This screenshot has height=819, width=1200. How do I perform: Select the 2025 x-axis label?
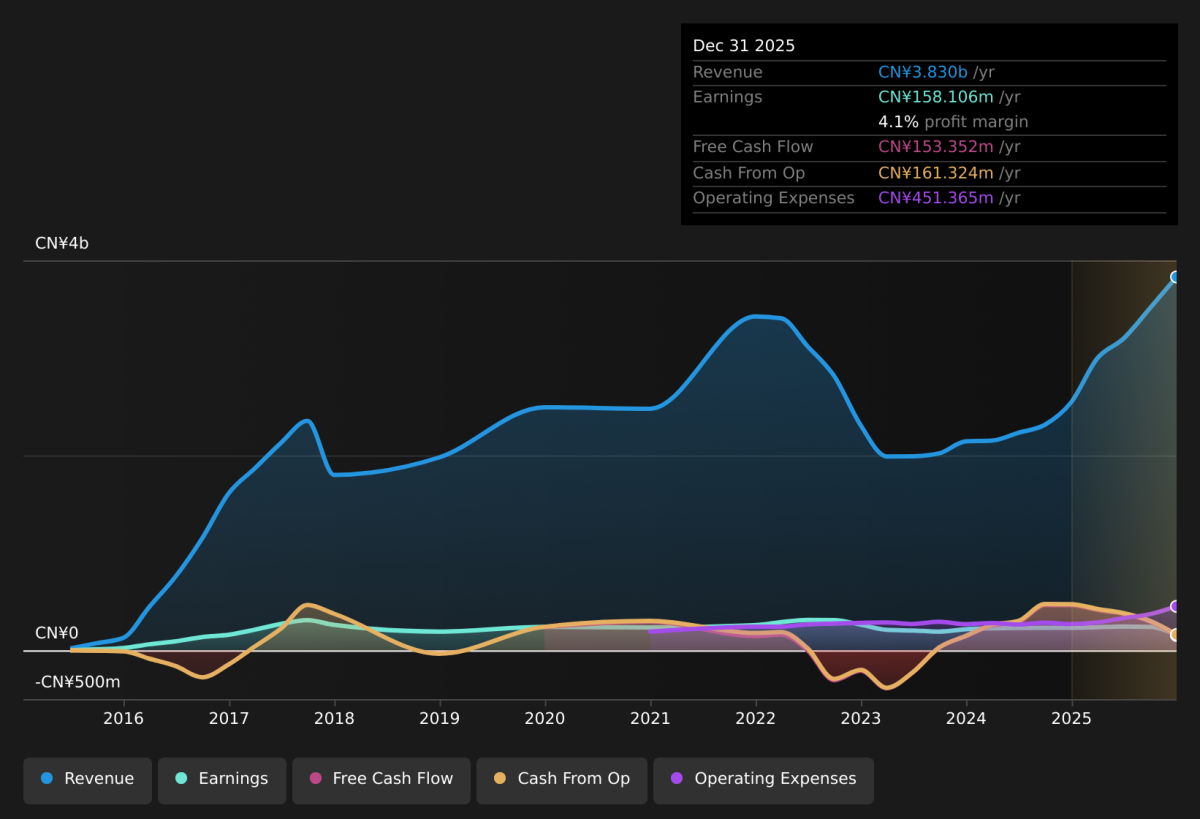(1071, 718)
